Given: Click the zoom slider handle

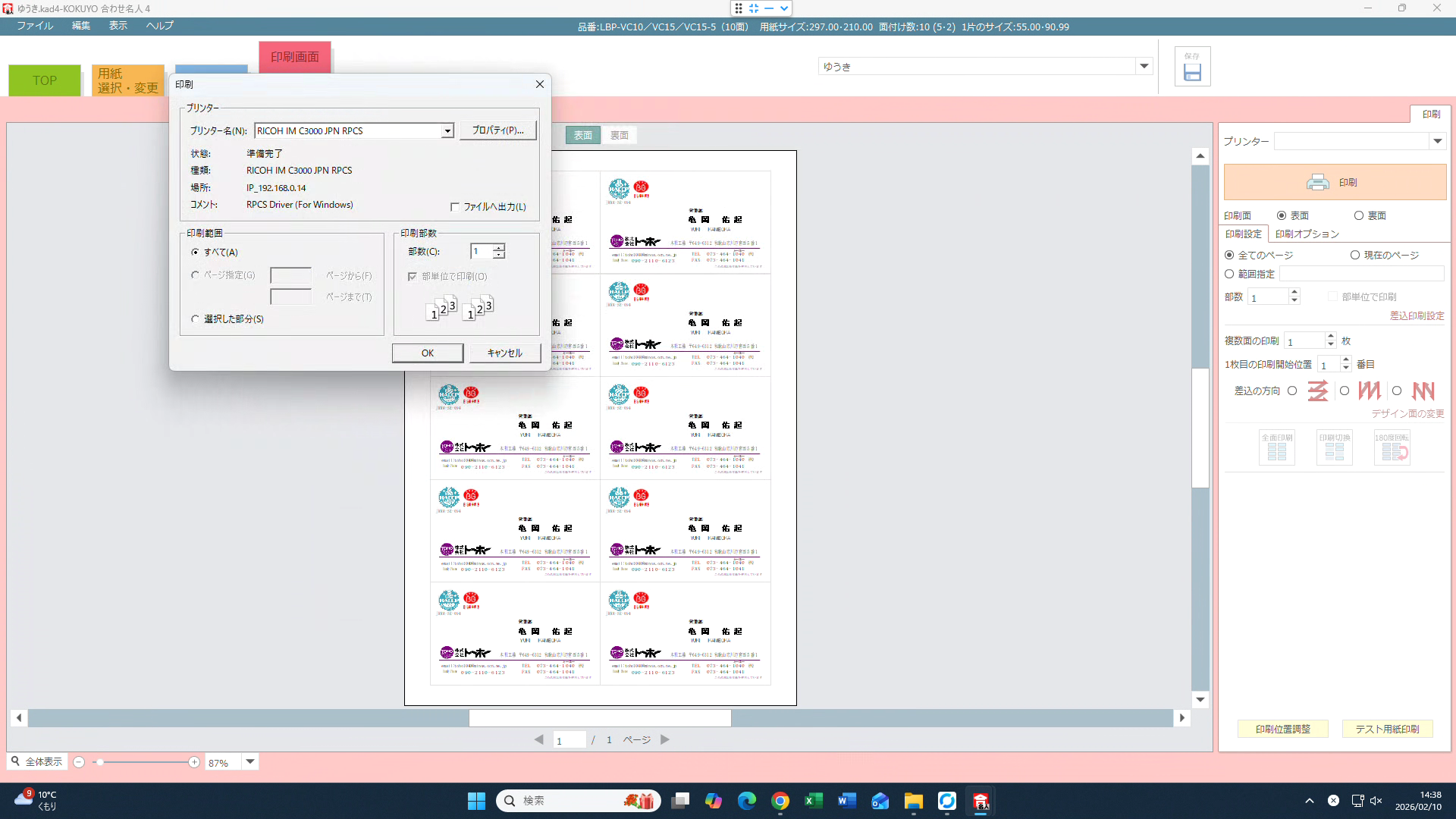Looking at the screenshot, I should tap(99, 762).
